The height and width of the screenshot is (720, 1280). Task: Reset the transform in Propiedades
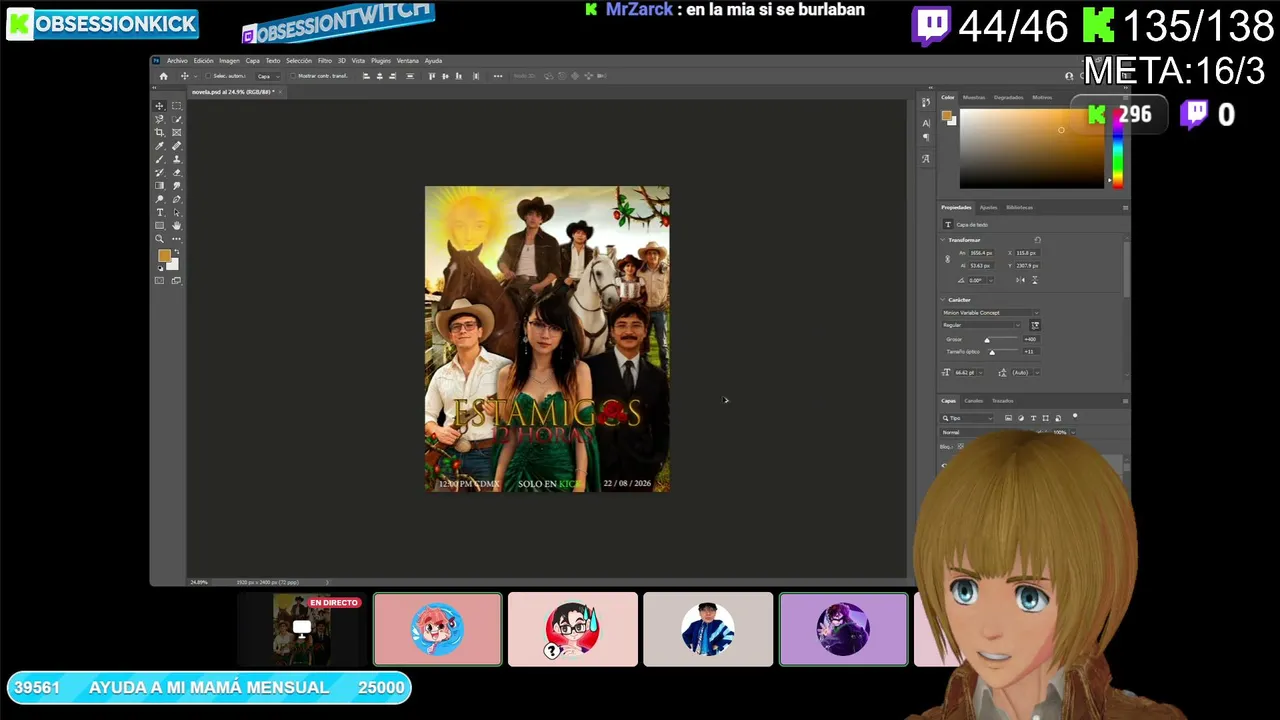[x=1037, y=240]
